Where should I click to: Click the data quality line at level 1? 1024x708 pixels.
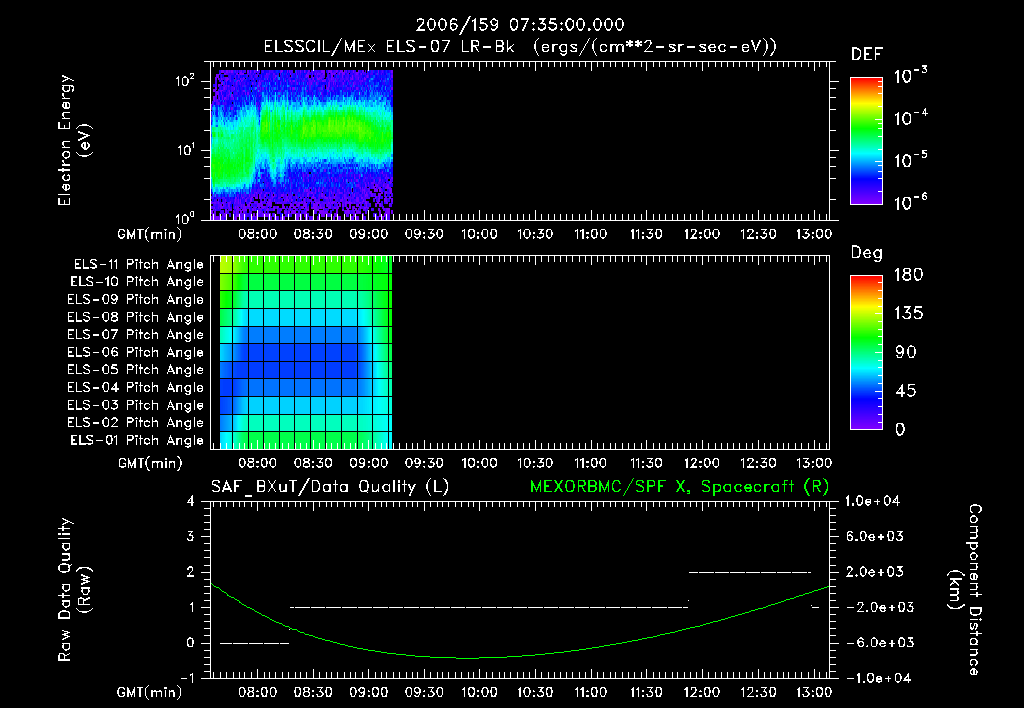[488, 607]
